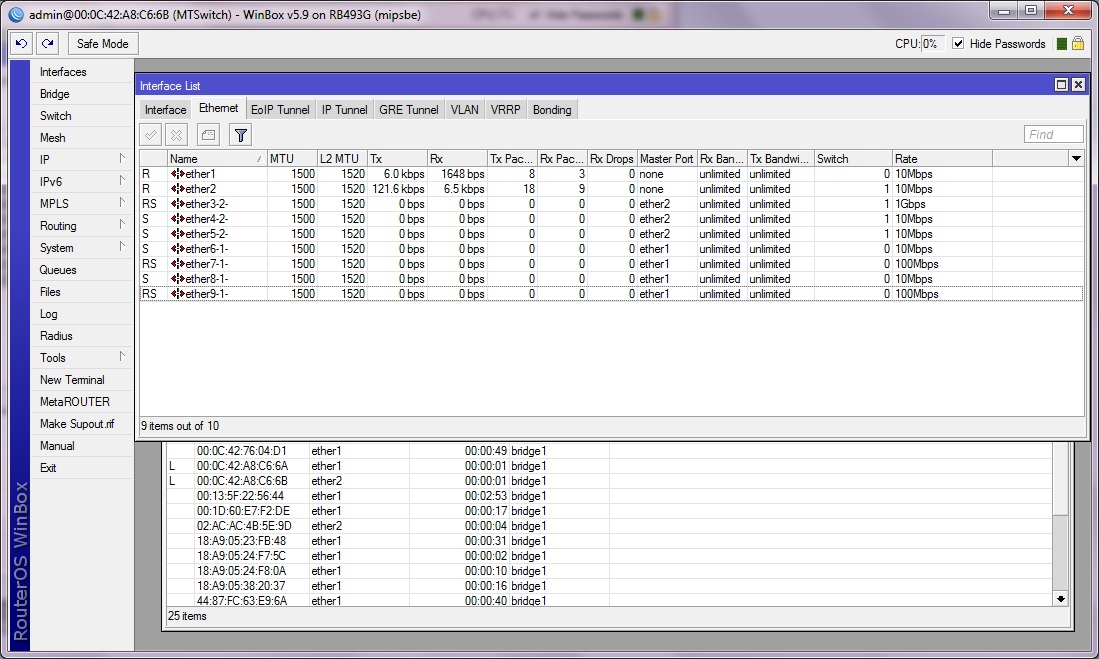The image size is (1099, 659).
Task: Click the Switch column header
Action: (853, 158)
